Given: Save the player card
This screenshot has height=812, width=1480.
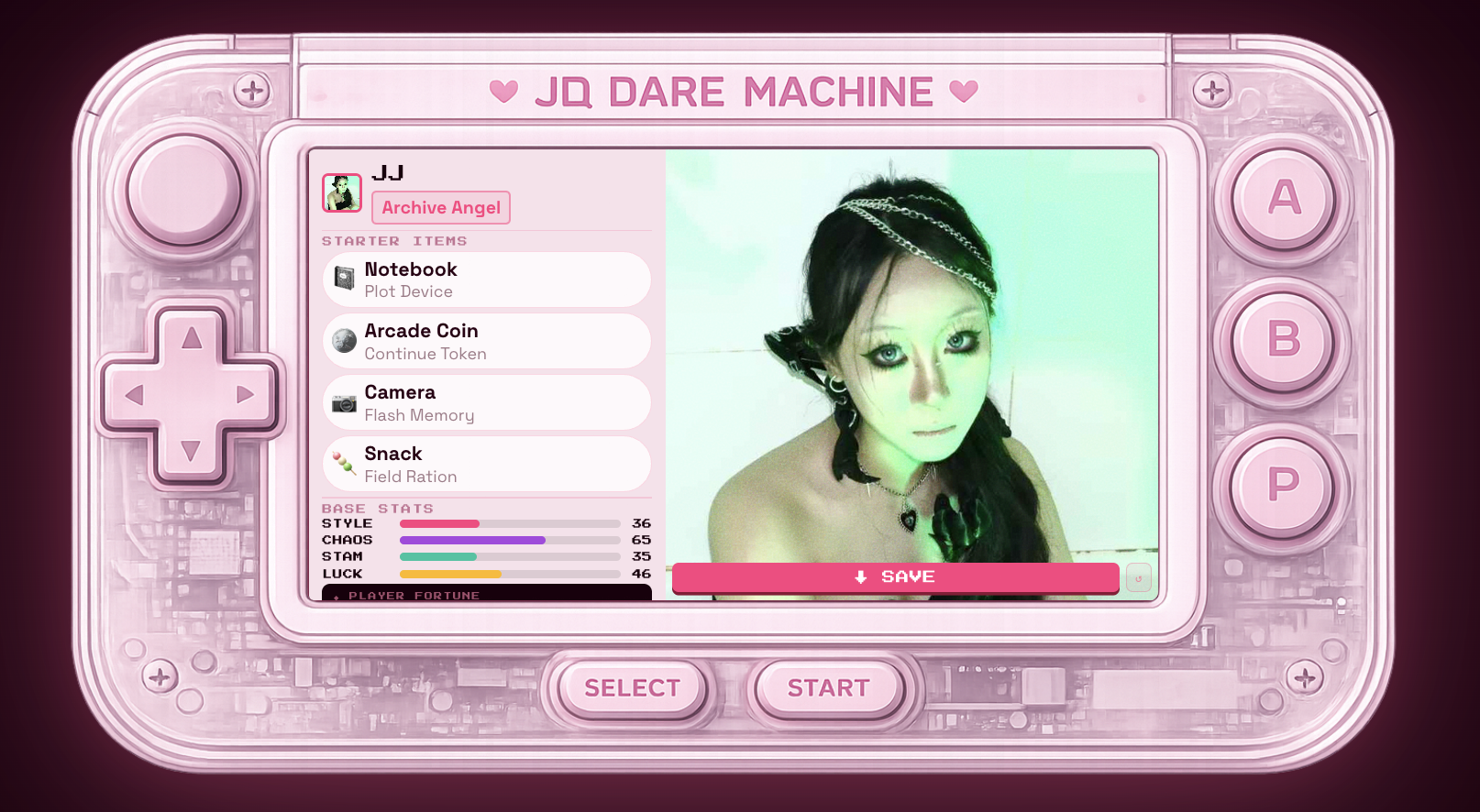Looking at the screenshot, I should (896, 577).
